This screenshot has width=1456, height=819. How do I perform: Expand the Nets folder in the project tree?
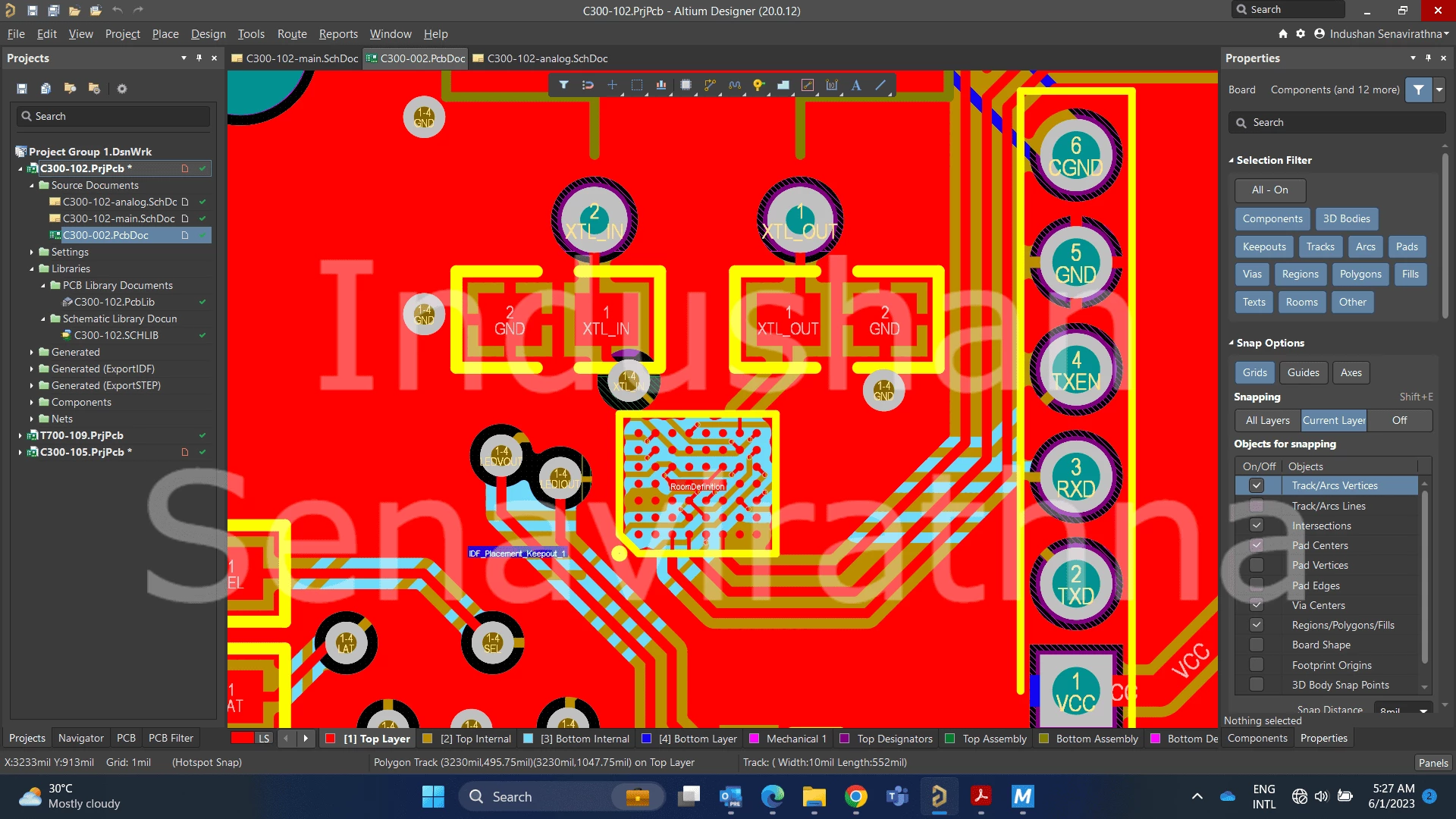click(32, 419)
